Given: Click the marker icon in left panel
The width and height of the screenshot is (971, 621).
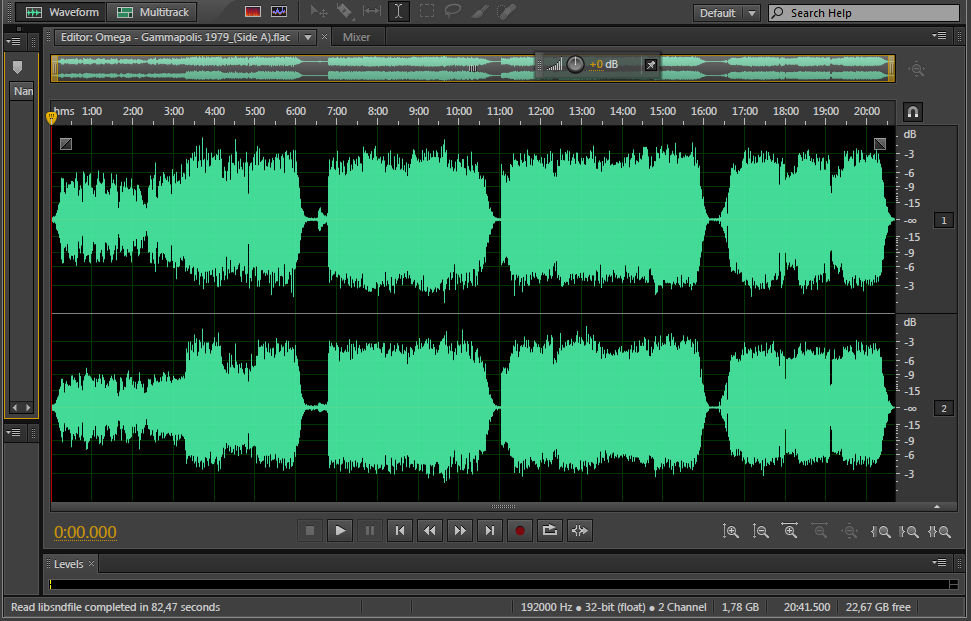Looking at the screenshot, I should pos(17,67).
